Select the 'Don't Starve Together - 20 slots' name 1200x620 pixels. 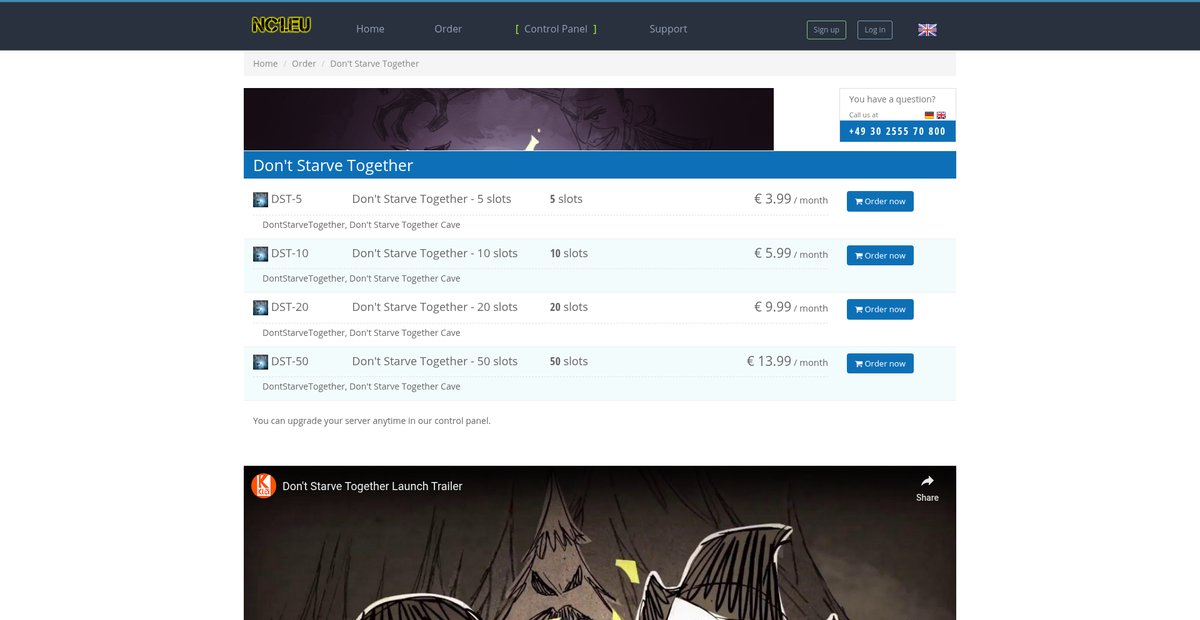(x=435, y=307)
